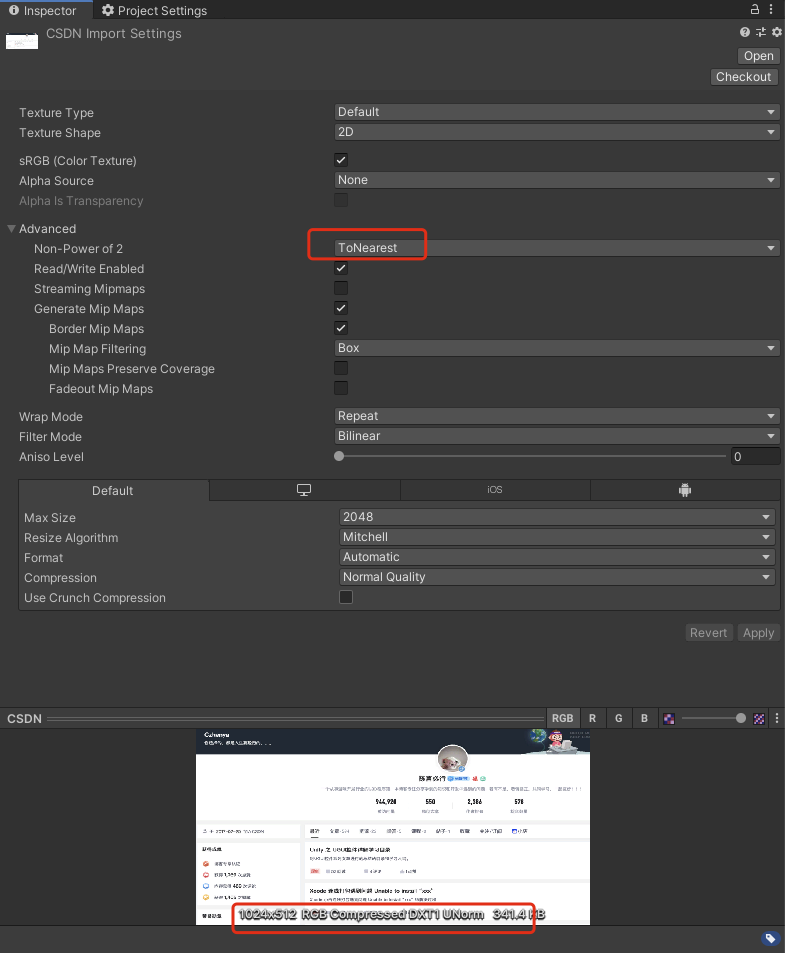Open the Texture Shape dropdown
This screenshot has width=785, height=953.
pos(557,132)
